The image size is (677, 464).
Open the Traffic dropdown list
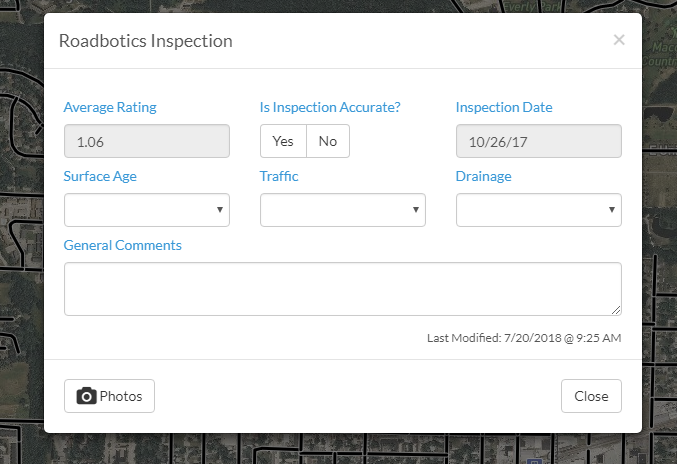pos(343,210)
